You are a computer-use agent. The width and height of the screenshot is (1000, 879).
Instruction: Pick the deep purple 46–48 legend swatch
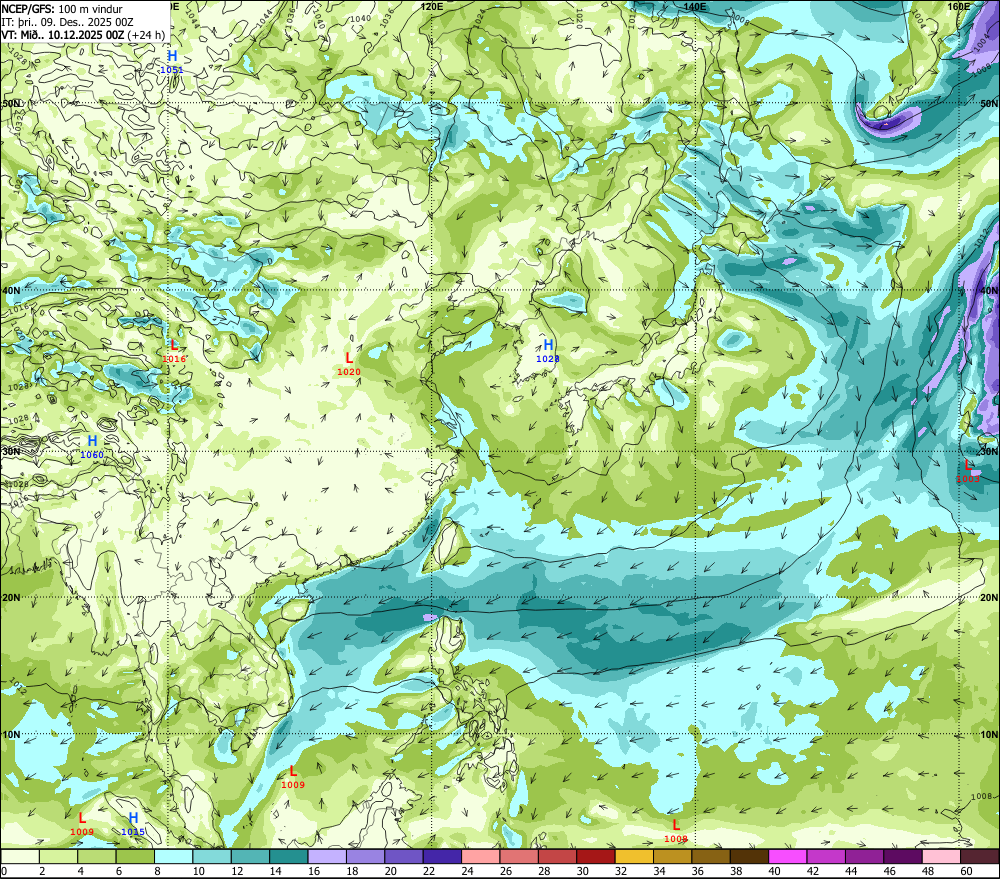(x=902, y=857)
